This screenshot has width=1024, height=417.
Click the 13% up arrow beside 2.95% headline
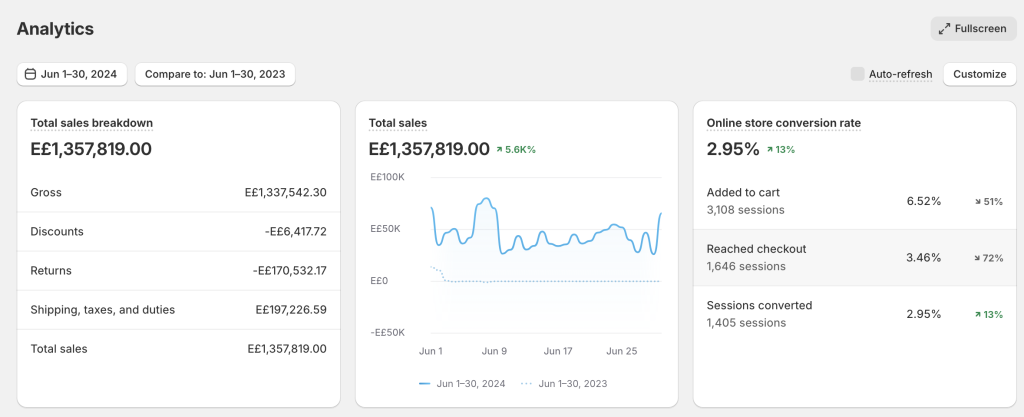pos(771,150)
